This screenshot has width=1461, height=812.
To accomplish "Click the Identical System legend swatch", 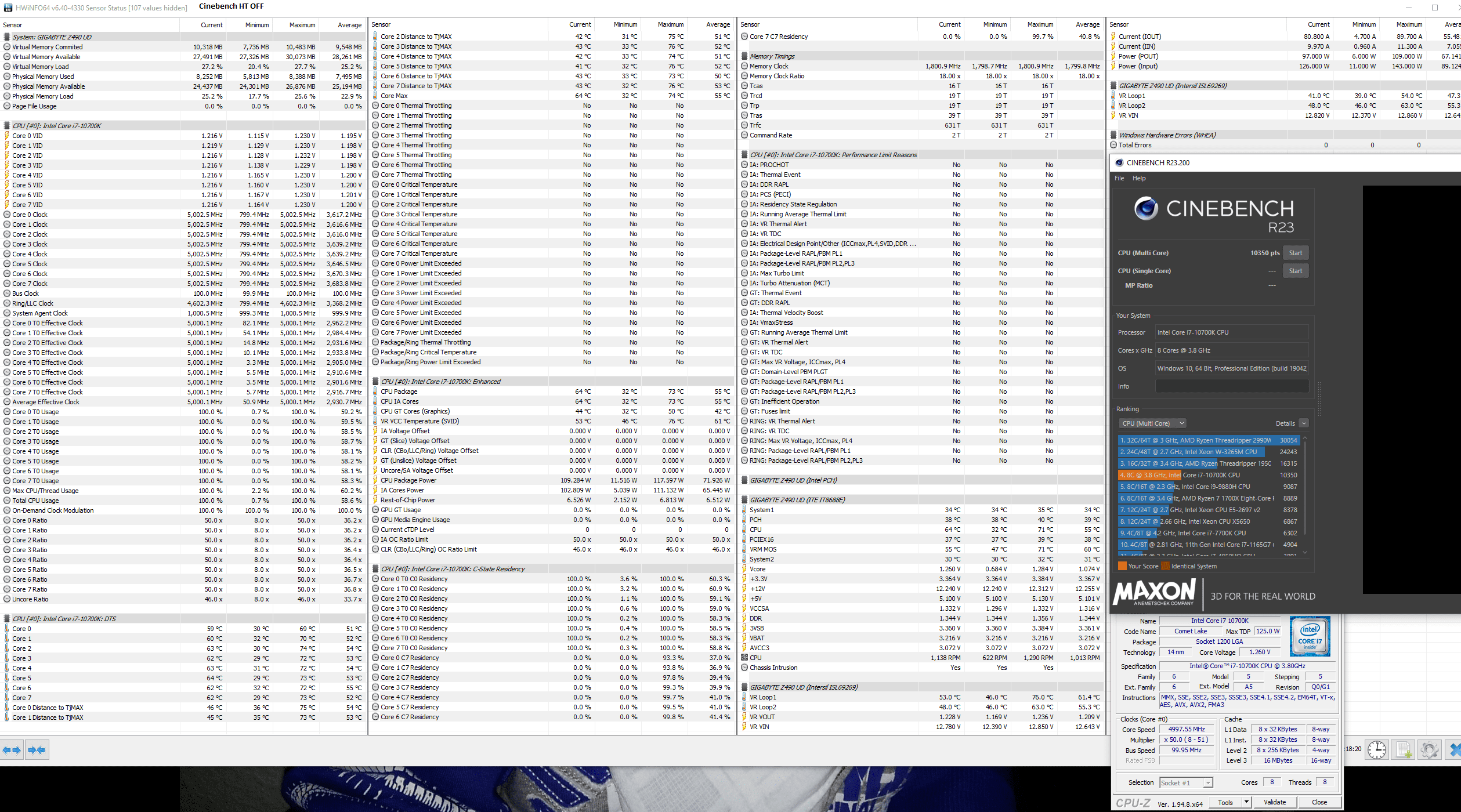I will coord(1165,566).
